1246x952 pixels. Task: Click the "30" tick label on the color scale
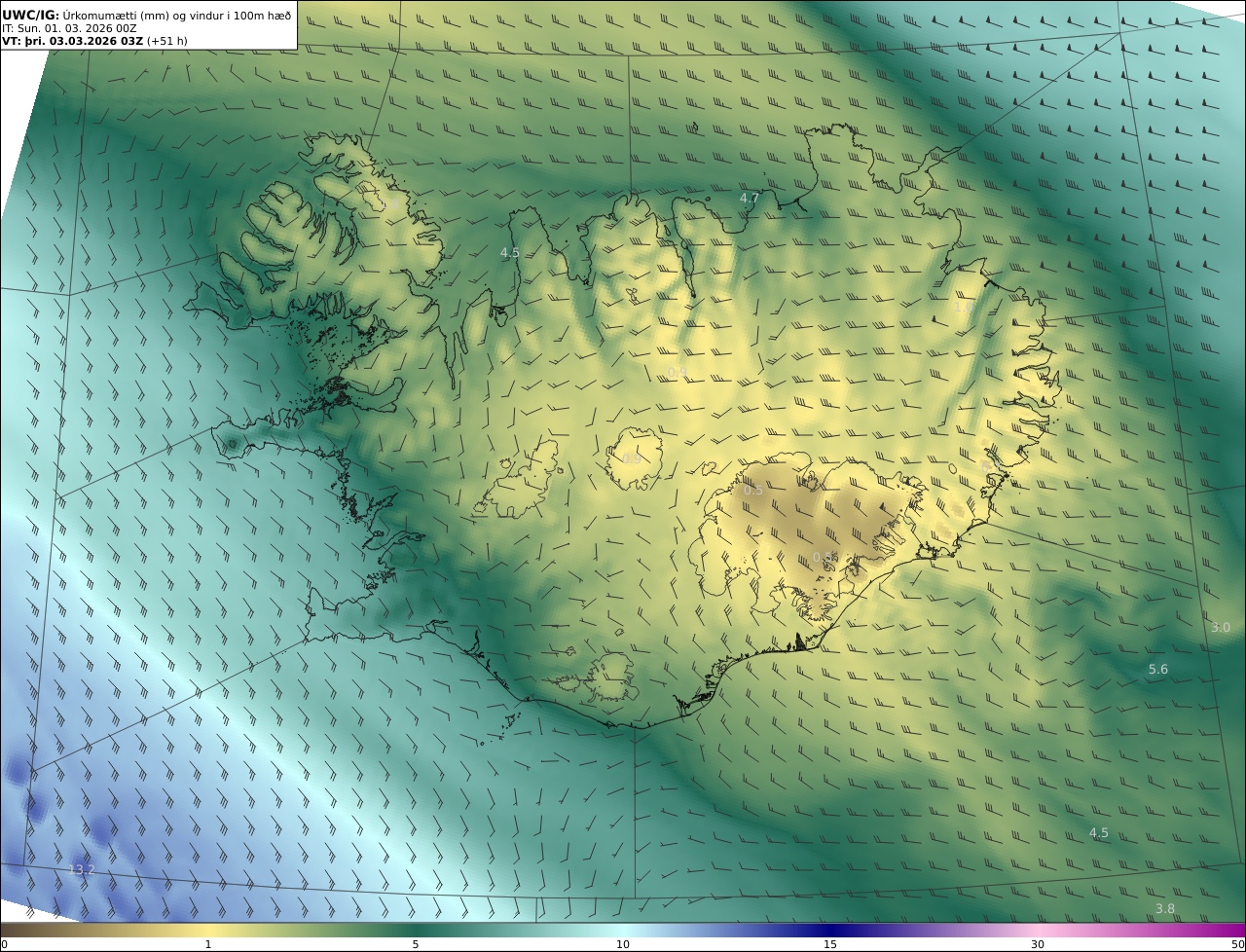tap(1038, 944)
